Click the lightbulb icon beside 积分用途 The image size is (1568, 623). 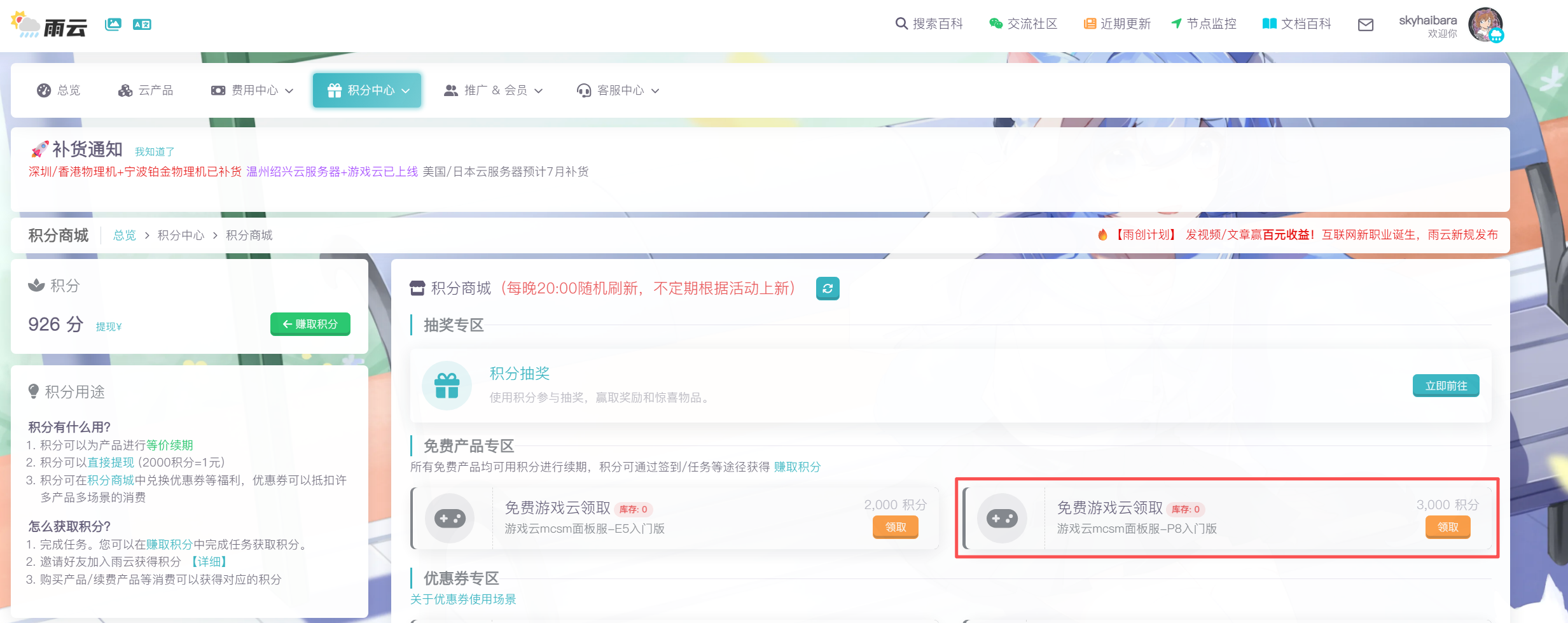[x=34, y=391]
